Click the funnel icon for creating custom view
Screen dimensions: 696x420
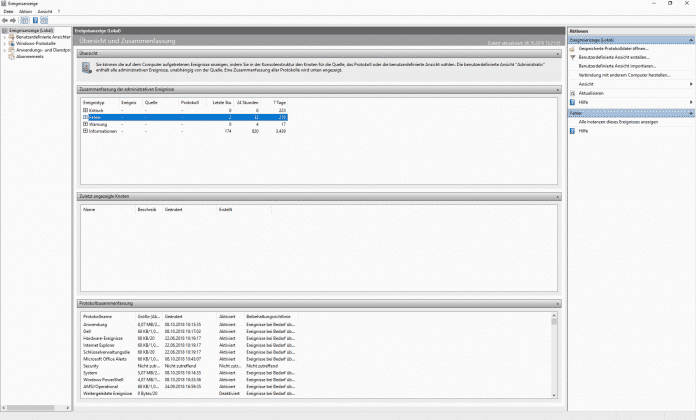[573, 57]
